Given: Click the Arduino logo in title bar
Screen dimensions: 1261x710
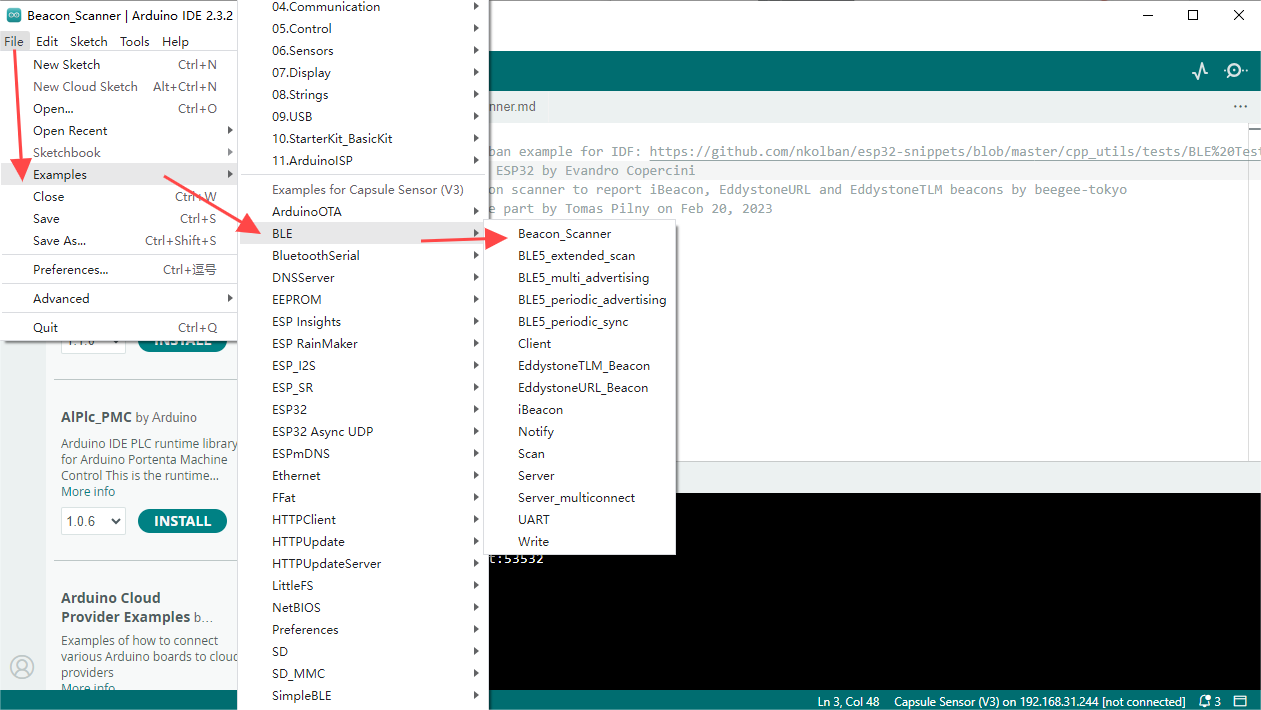Looking at the screenshot, I should [x=14, y=15].
